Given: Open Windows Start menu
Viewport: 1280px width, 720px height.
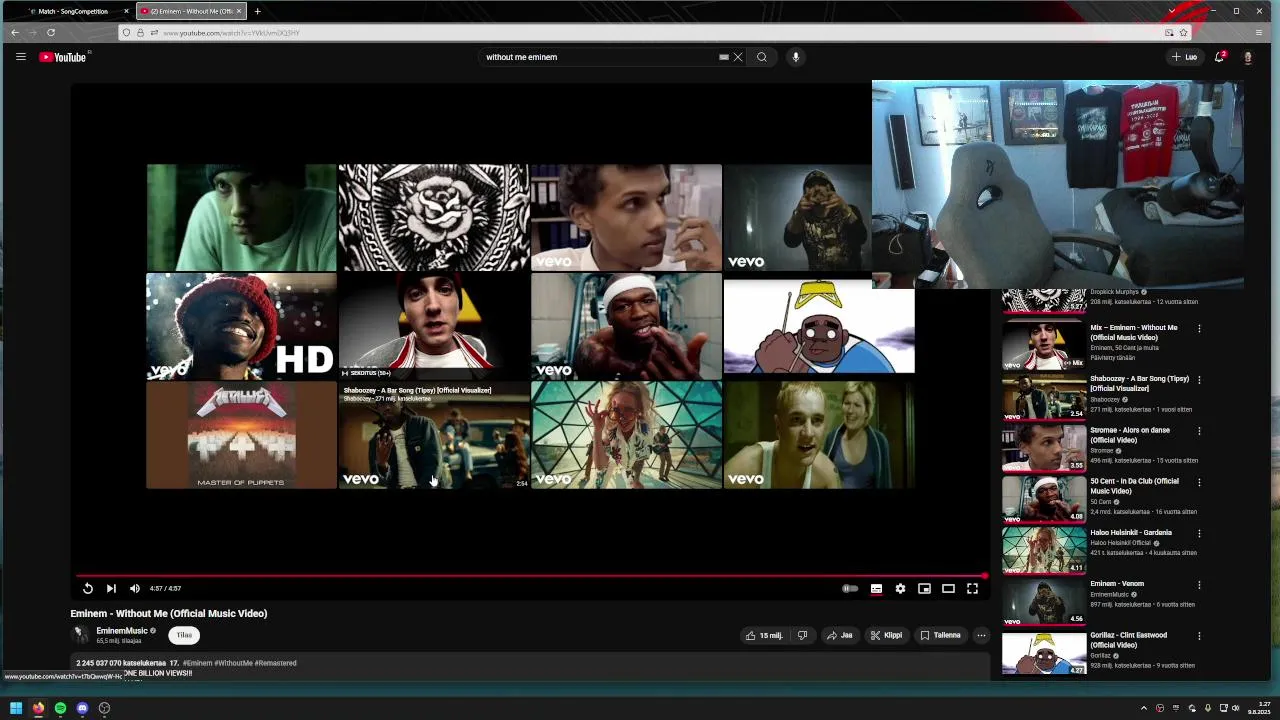Looking at the screenshot, I should click(16, 708).
